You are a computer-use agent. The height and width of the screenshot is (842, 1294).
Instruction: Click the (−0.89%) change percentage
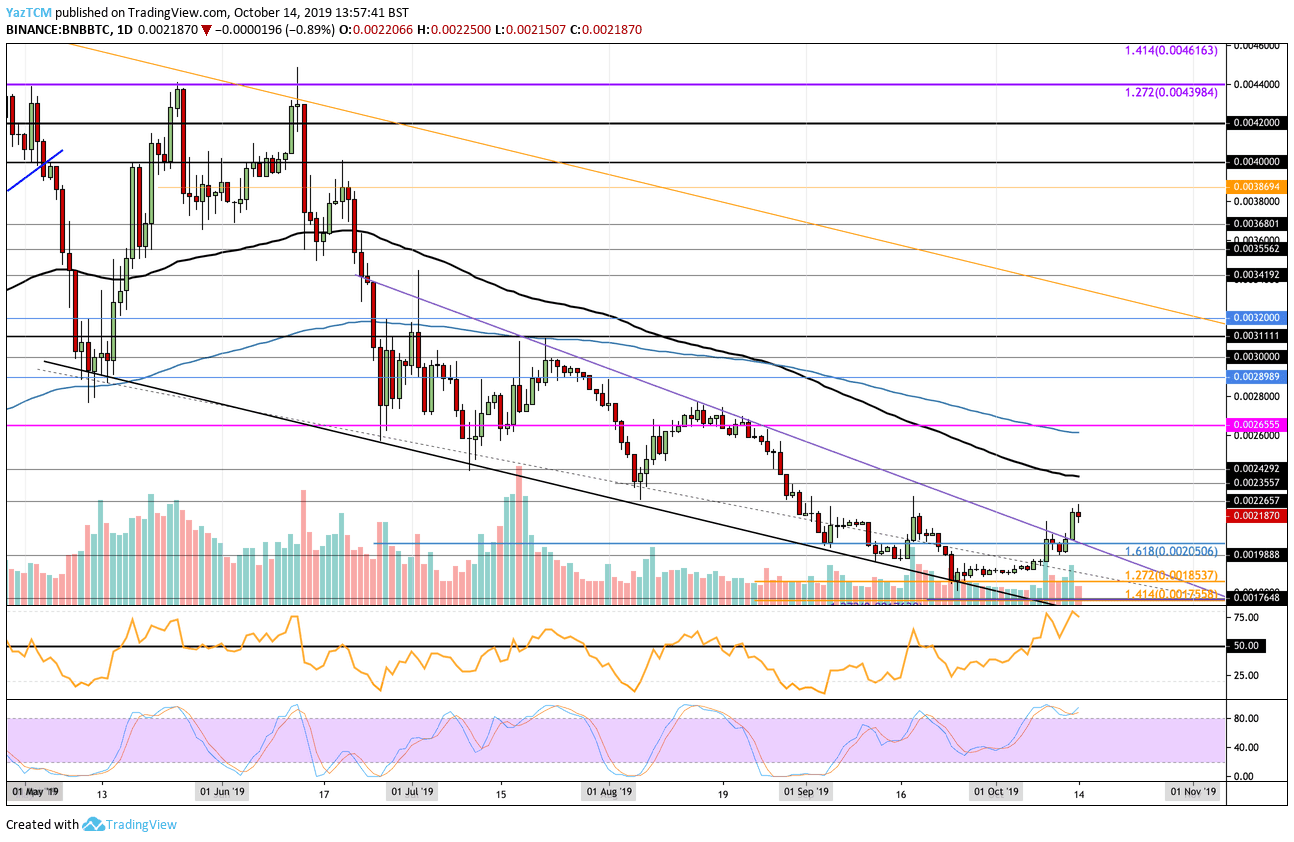pyautogui.click(x=308, y=31)
